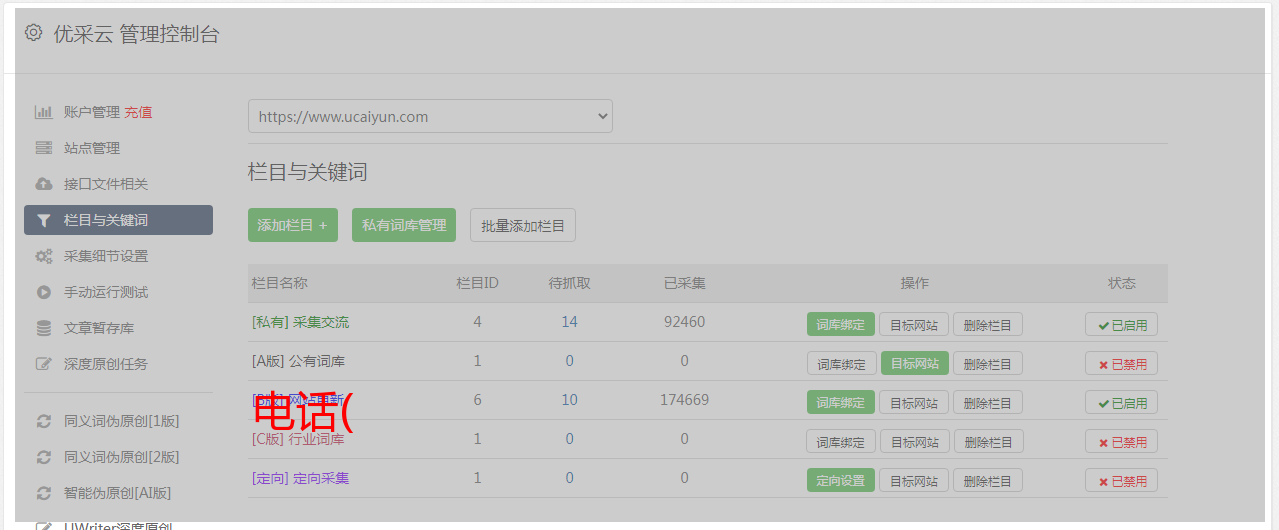The image size is (1279, 530).
Task: Click 词库绑定 in the 采集交流 row
Action: [841, 324]
